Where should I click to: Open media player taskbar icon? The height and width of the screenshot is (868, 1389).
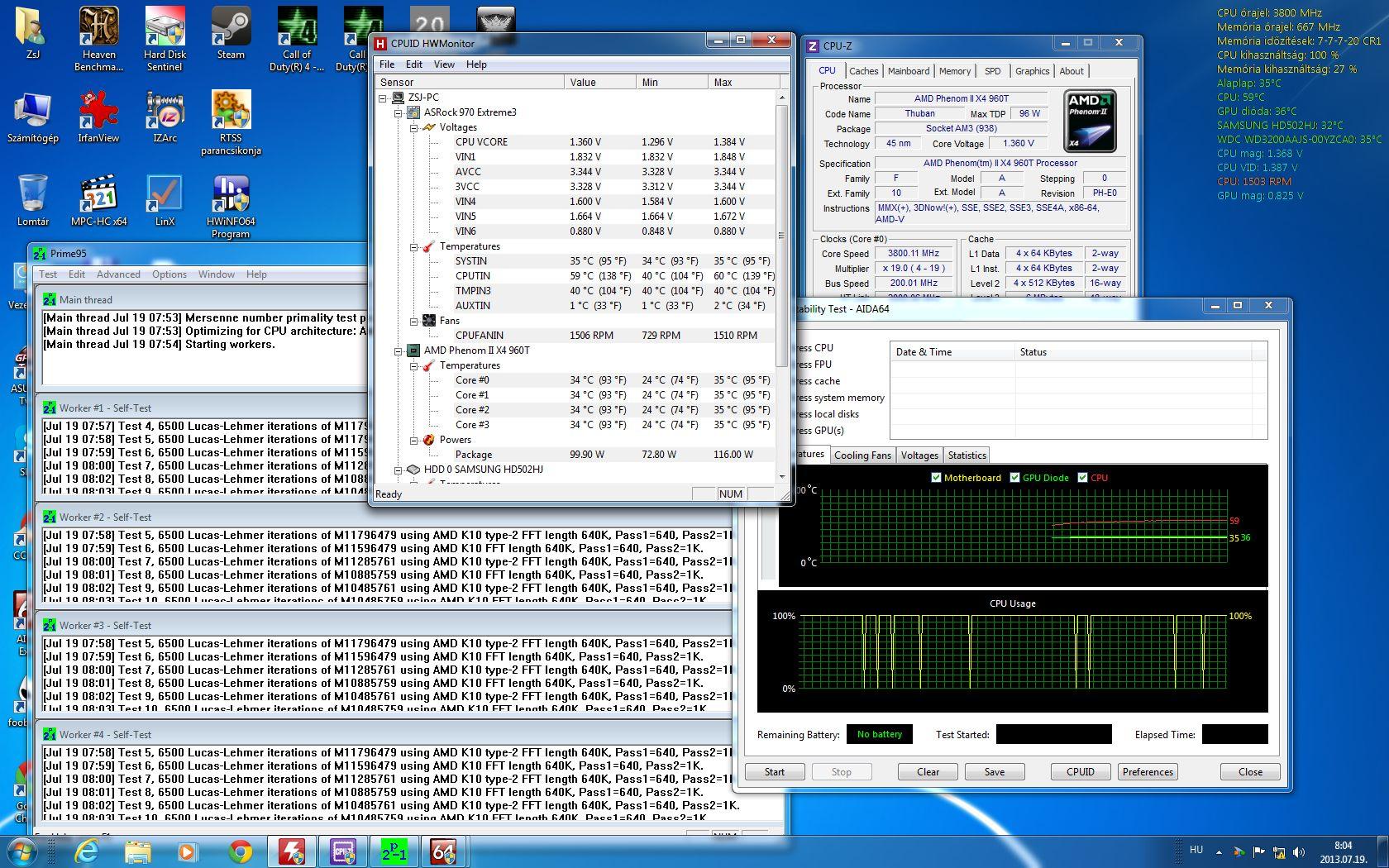tap(188, 851)
